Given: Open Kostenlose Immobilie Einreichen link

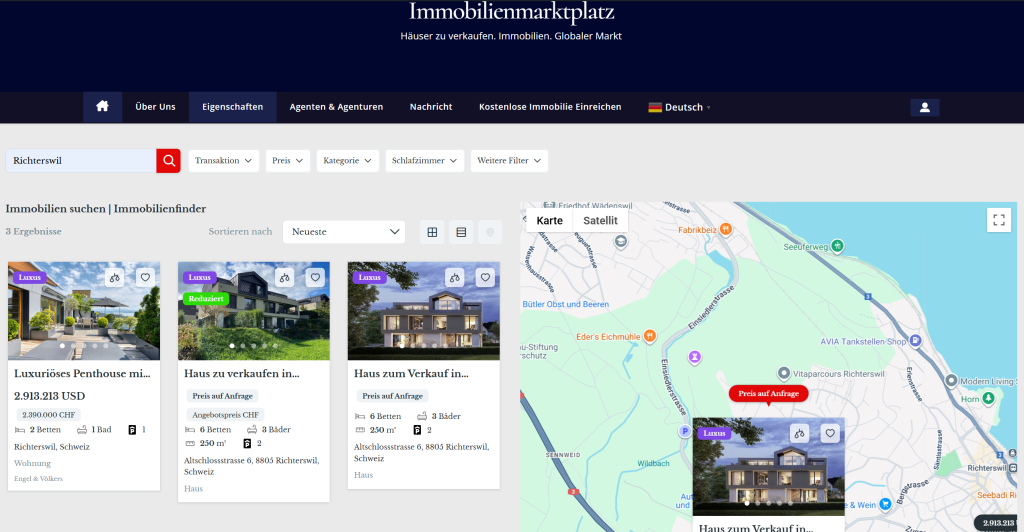Looking at the screenshot, I should point(550,107).
